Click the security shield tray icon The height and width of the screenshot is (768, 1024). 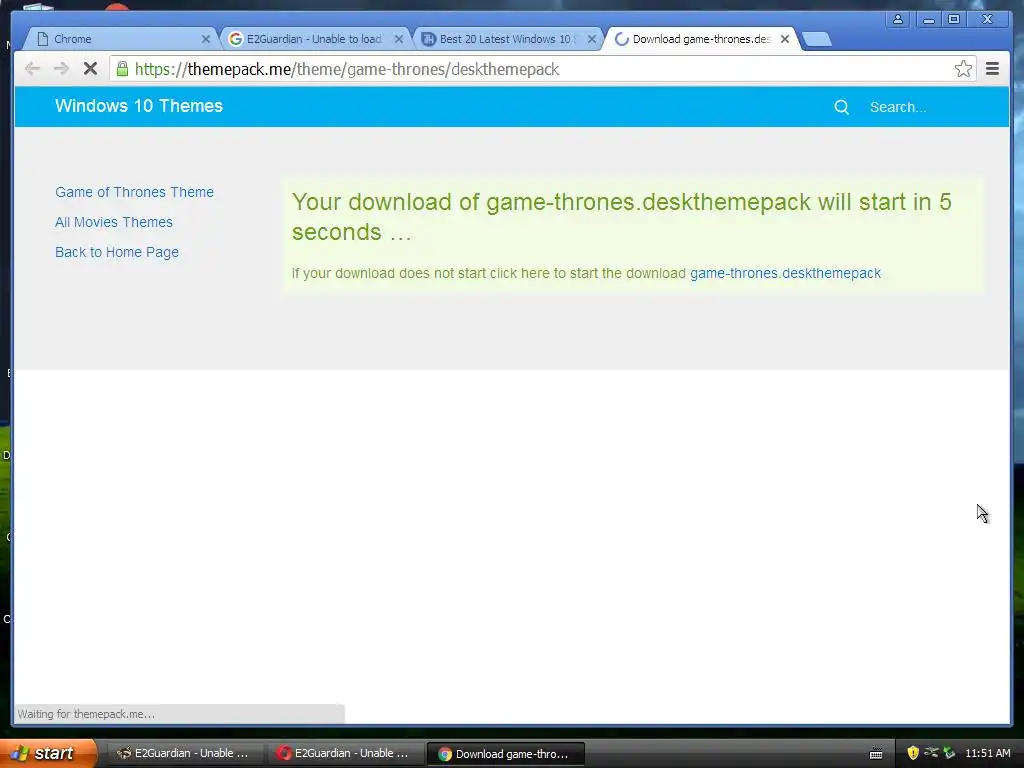[913, 753]
